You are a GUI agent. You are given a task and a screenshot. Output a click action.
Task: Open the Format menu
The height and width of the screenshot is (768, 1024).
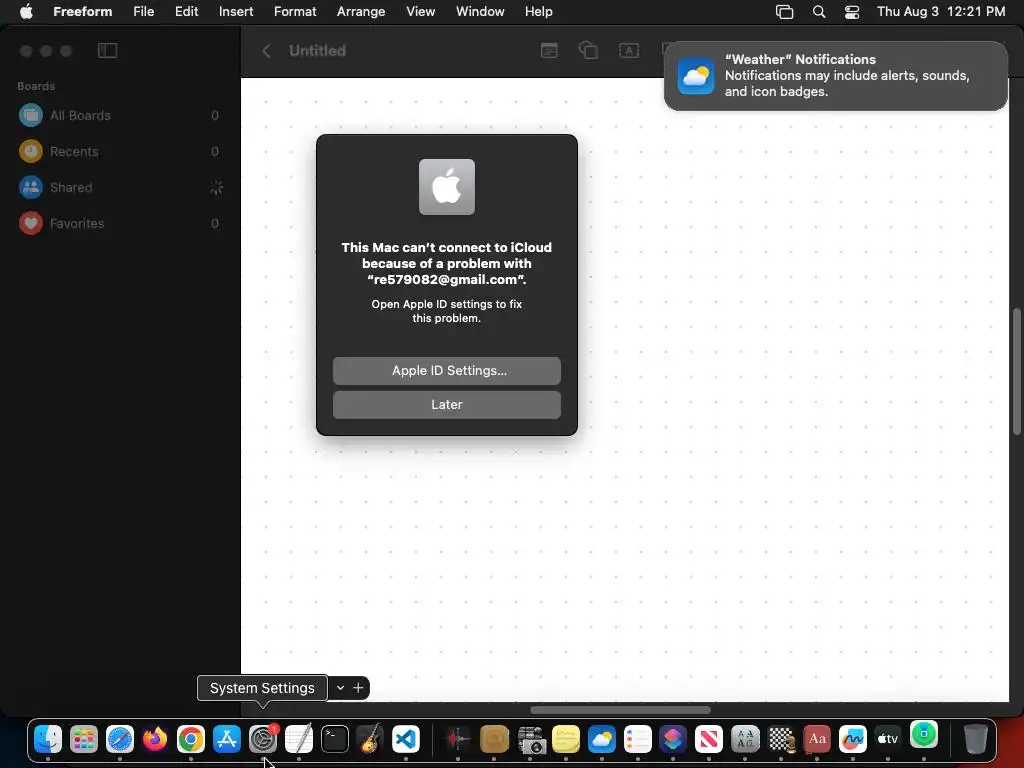coord(295,11)
